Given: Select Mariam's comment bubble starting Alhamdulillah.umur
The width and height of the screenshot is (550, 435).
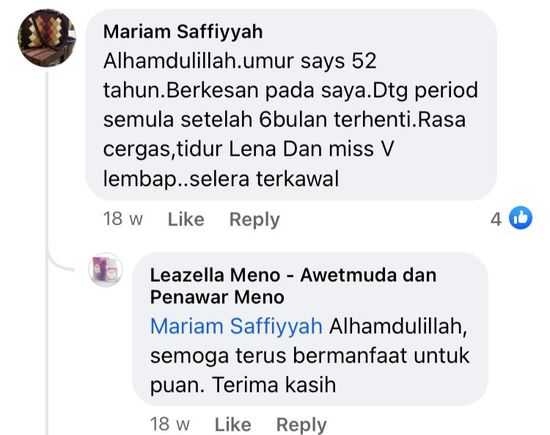Looking at the screenshot, I should (291, 105).
